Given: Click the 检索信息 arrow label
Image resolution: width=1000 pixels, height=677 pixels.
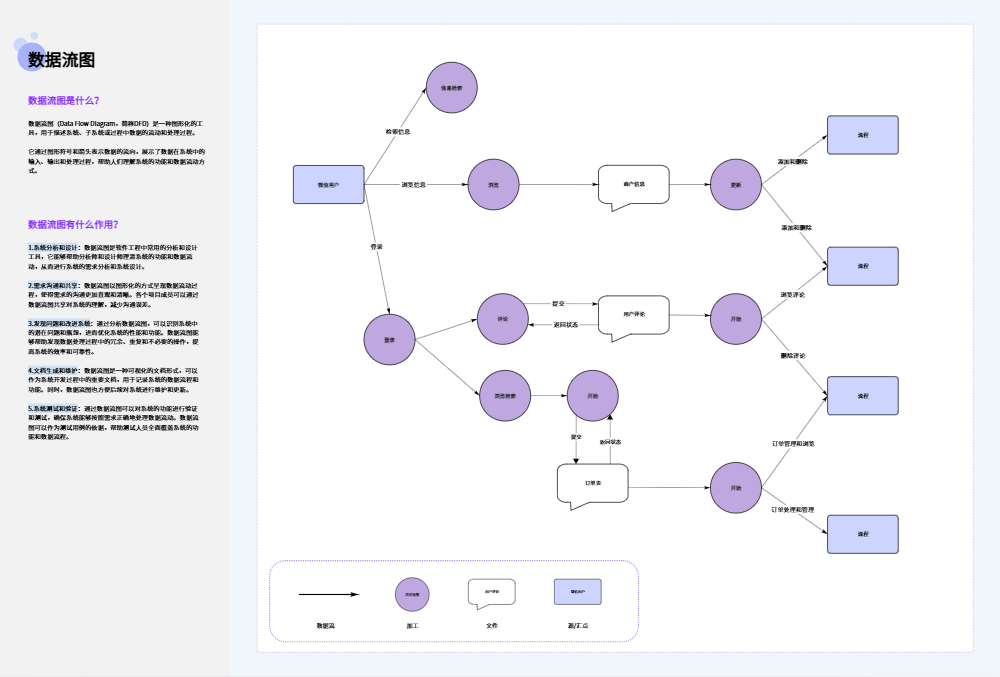Looking at the screenshot, I should coord(398,131).
